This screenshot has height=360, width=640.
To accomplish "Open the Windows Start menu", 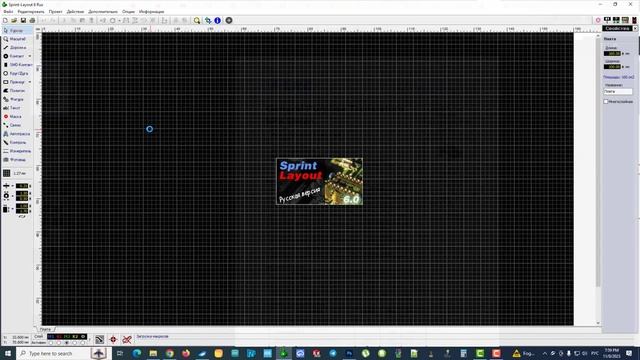I will coord(8,353).
